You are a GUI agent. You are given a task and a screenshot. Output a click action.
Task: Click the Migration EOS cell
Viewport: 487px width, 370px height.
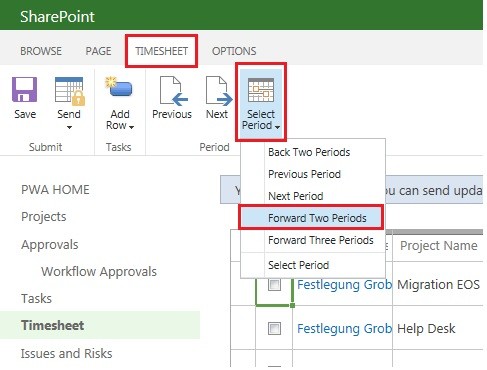(x=438, y=285)
